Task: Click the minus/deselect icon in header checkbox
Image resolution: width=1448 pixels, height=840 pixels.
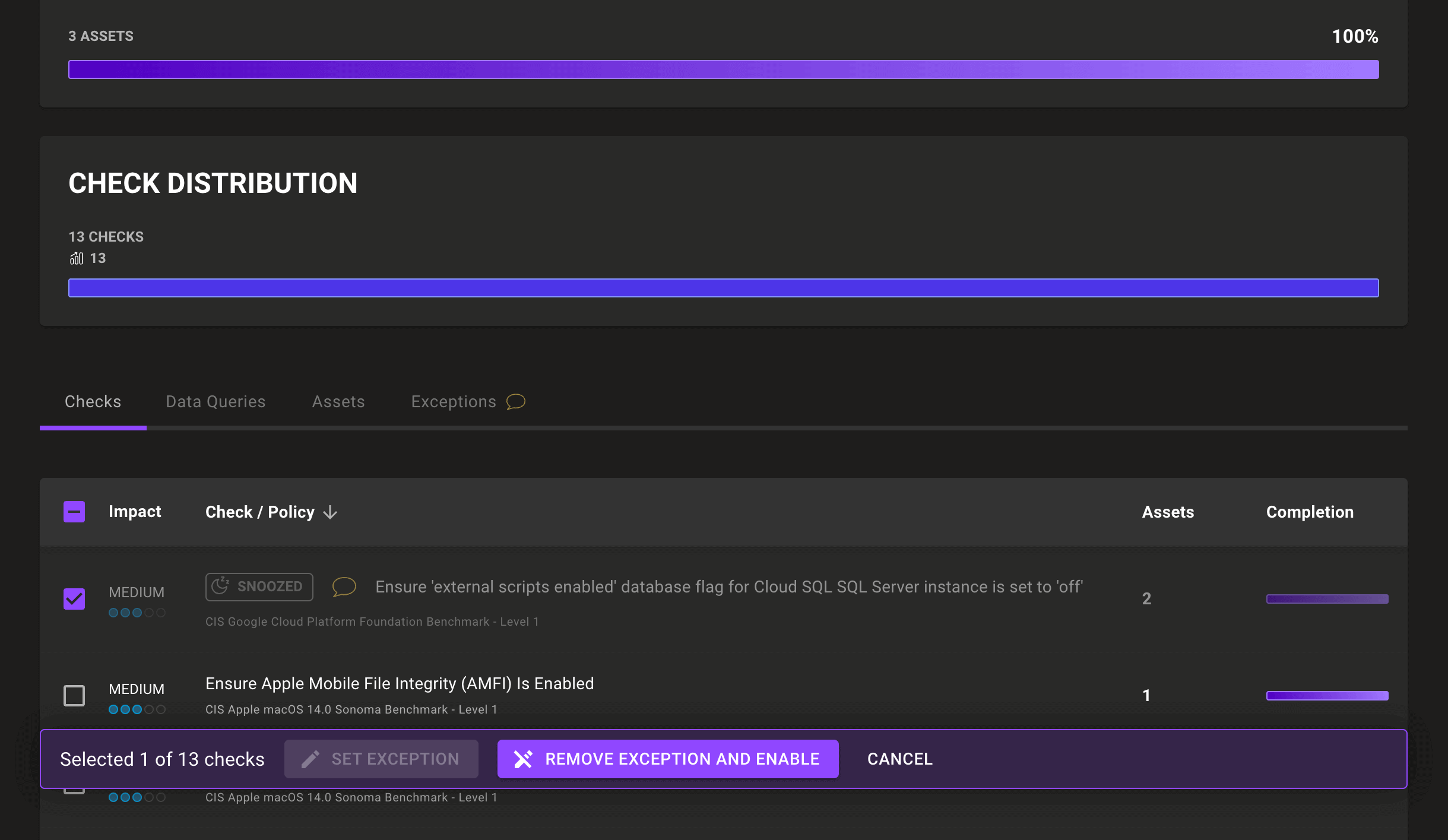Action: [75, 511]
